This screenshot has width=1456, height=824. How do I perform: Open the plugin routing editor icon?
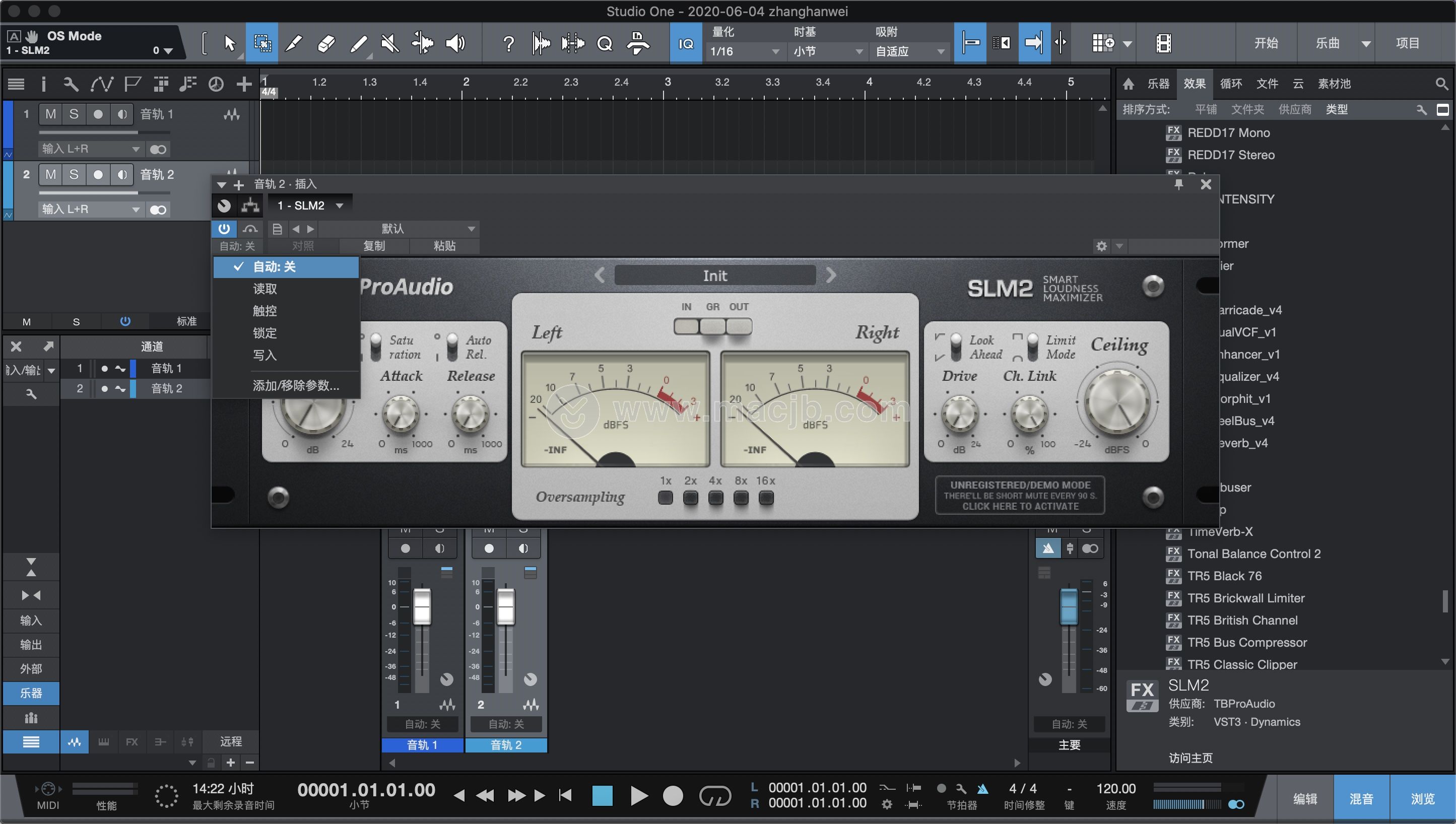[250, 205]
